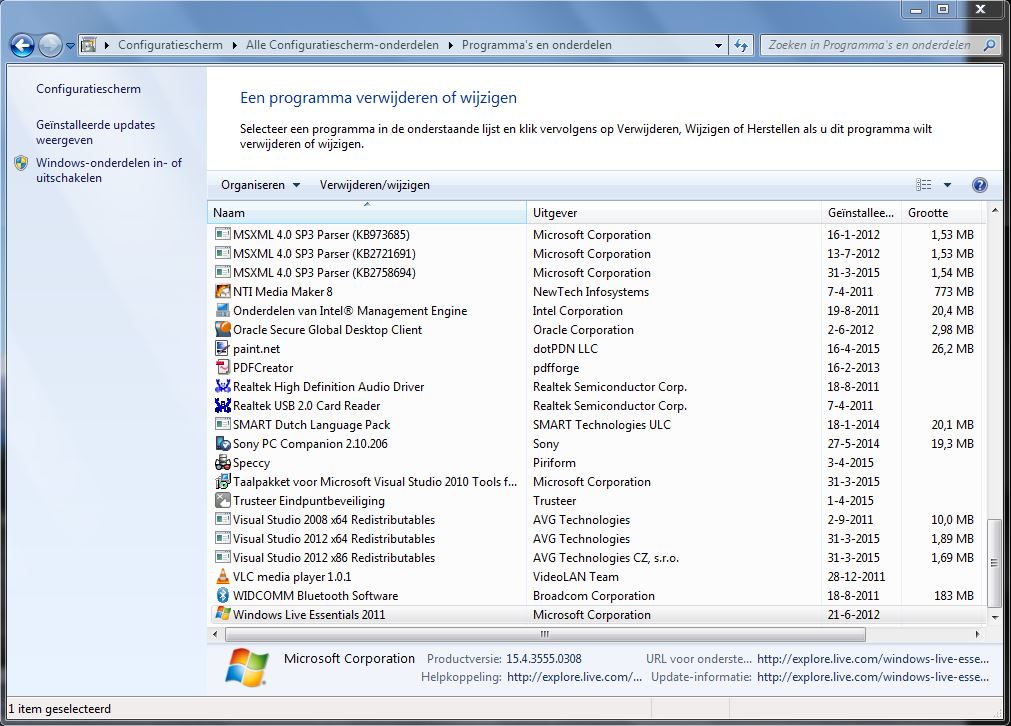
Task: Click the Realtek High Definition Audio Driver icon
Action: (x=222, y=387)
